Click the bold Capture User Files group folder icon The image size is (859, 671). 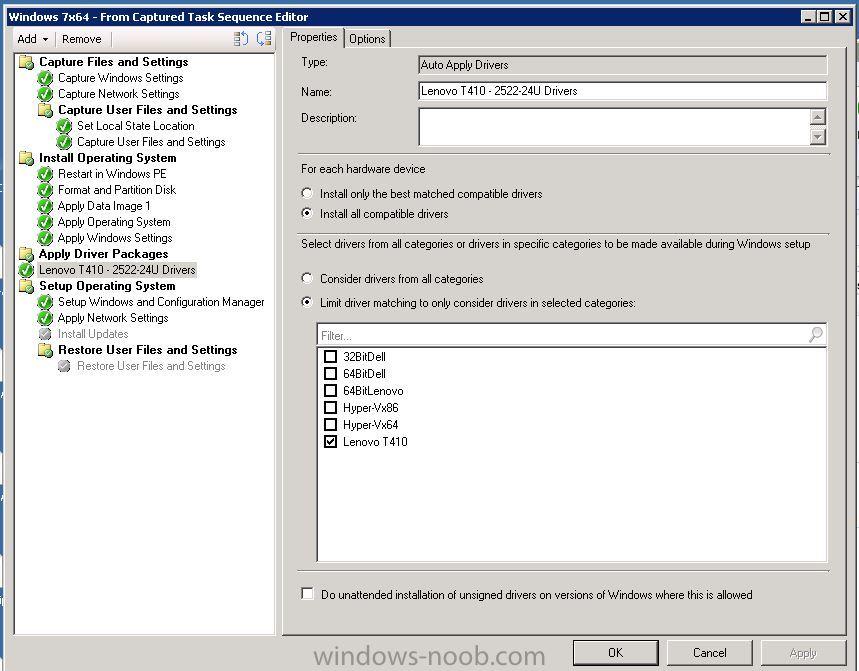(45, 110)
